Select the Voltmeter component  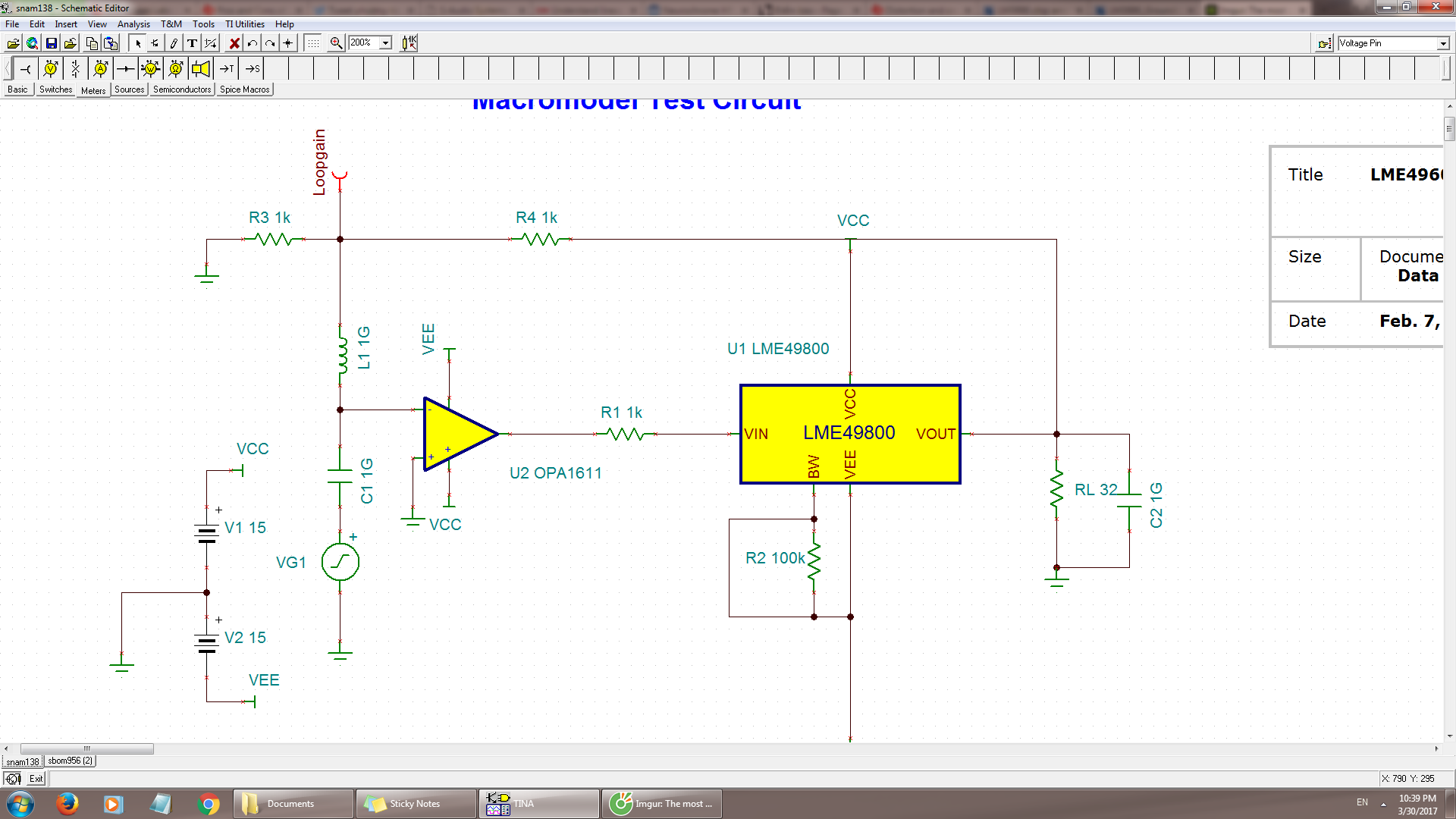click(50, 69)
